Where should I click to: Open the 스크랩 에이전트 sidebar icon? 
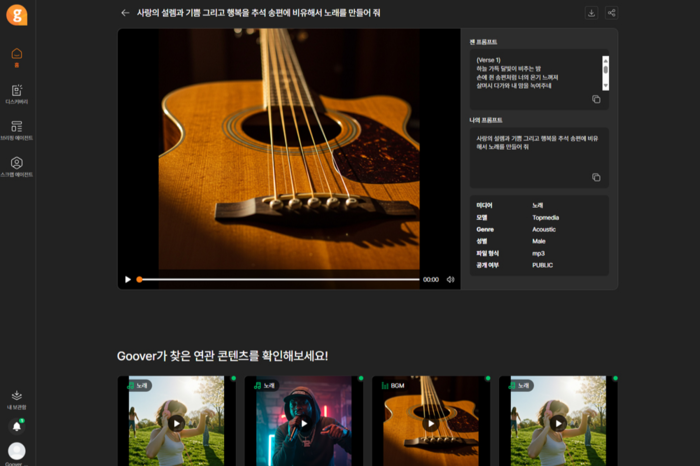coord(16,165)
